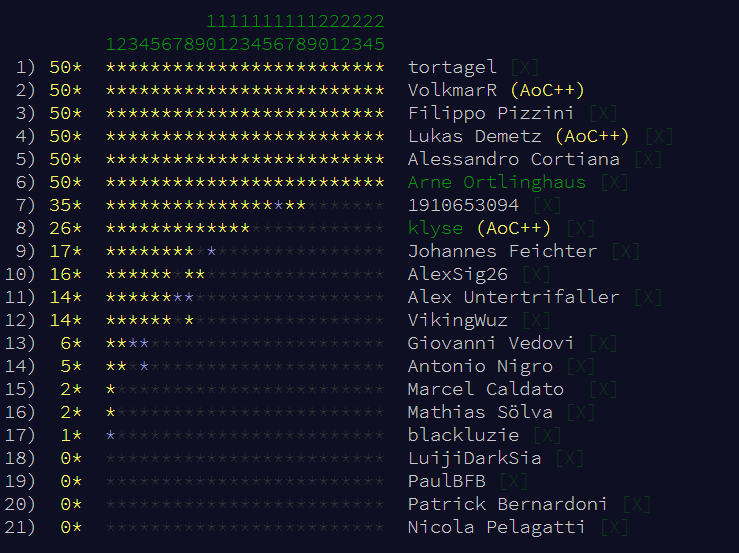The width and height of the screenshot is (739, 553).
Task: Remove Johannes Feichter via [X]
Action: (x=626, y=251)
